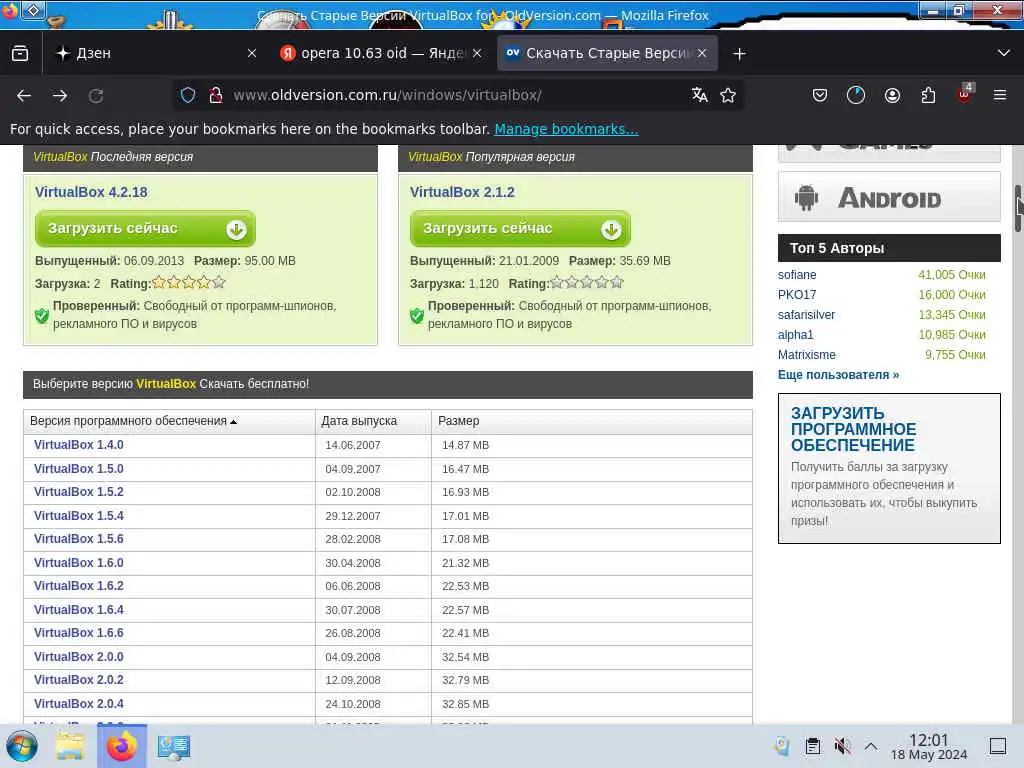
Task: Close the opera 10.63 tab
Action: click(477, 53)
